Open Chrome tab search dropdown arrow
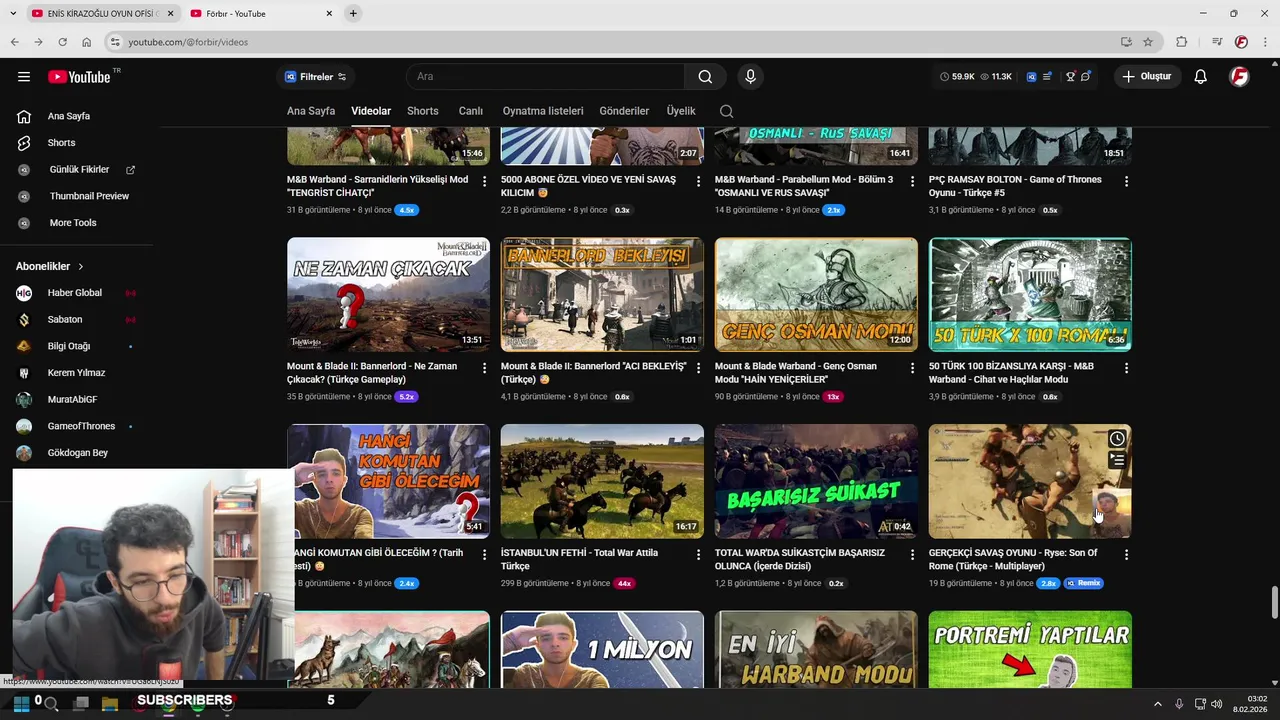 pos(13,13)
